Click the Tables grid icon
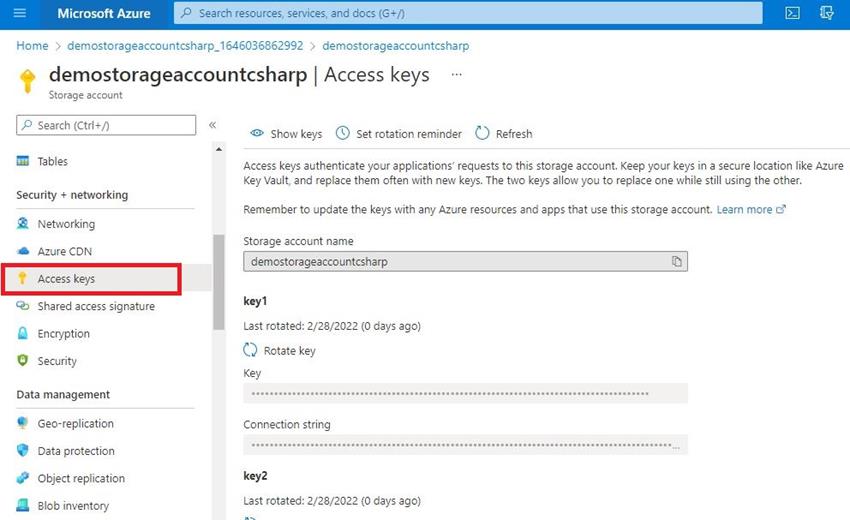 tap(23, 161)
